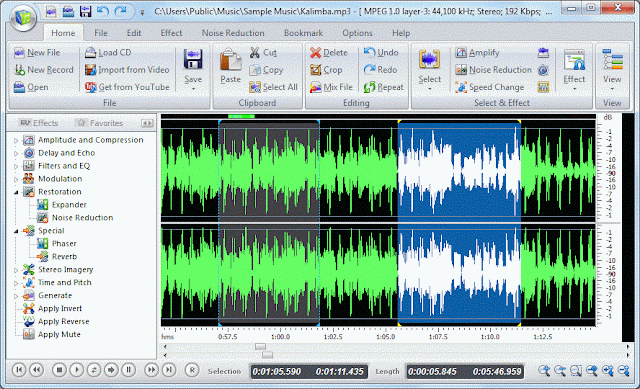Open the Save dropdown arrow

click(x=193, y=88)
